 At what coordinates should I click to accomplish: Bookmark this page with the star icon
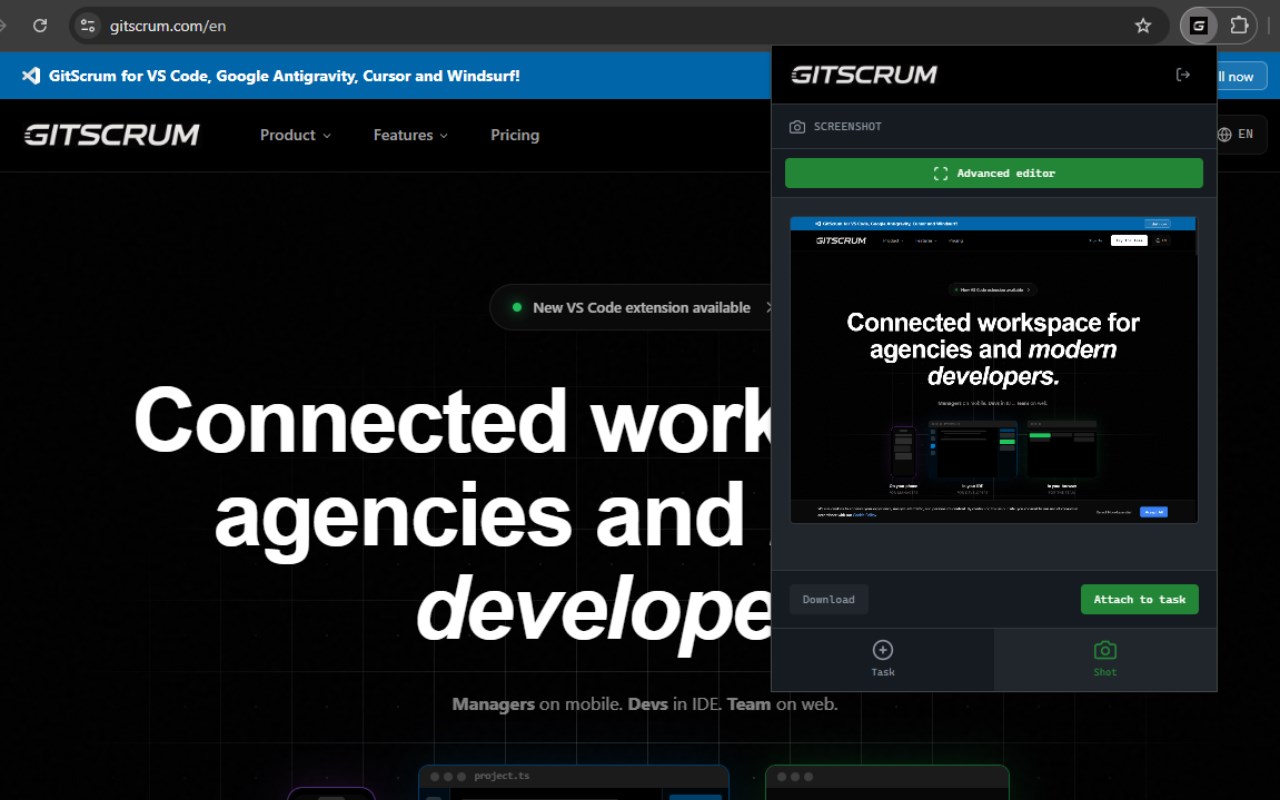pos(1143,26)
